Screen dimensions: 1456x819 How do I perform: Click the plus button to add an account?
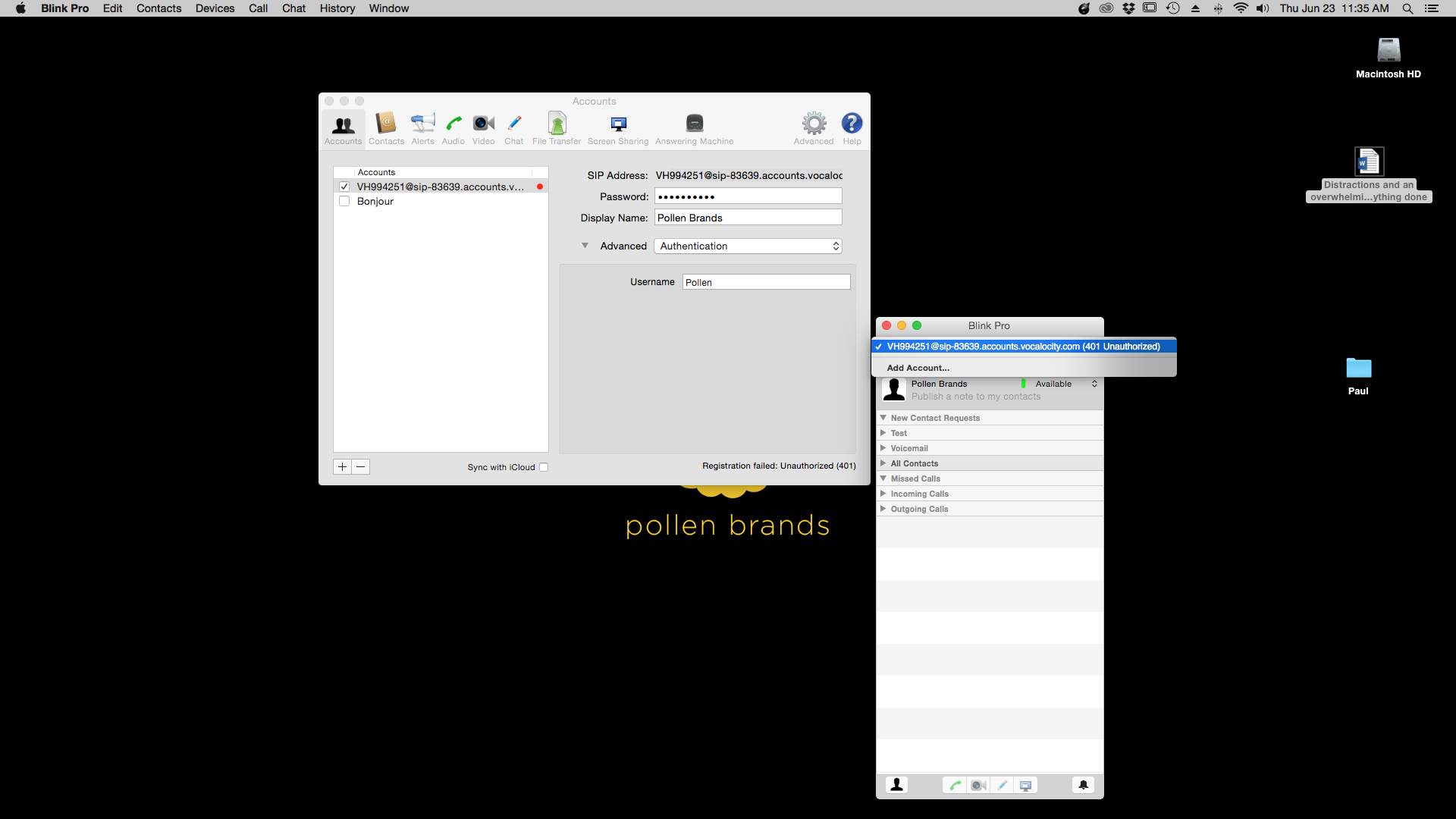342,467
